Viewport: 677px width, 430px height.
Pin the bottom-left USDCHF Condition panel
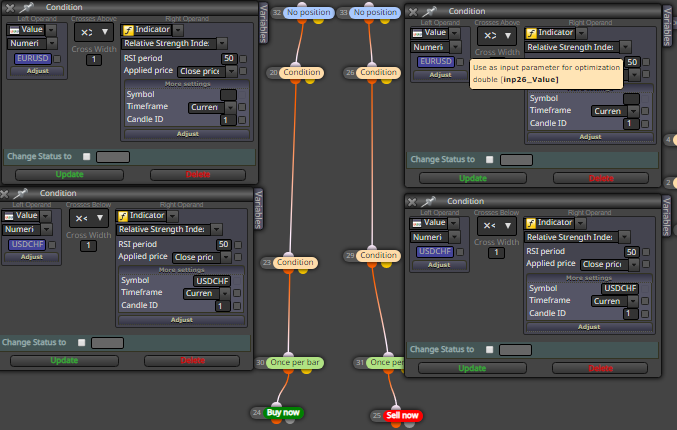[20, 193]
